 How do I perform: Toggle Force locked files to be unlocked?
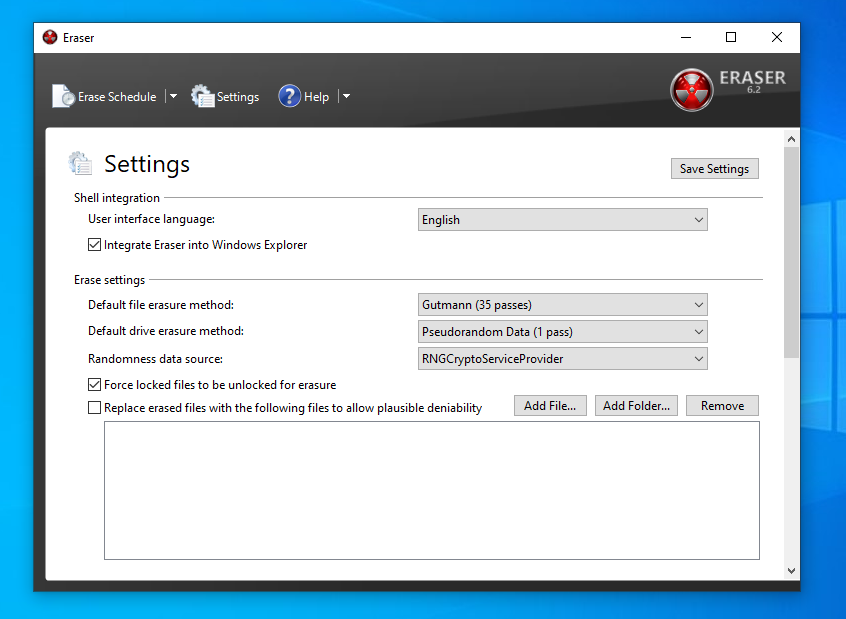click(x=95, y=385)
